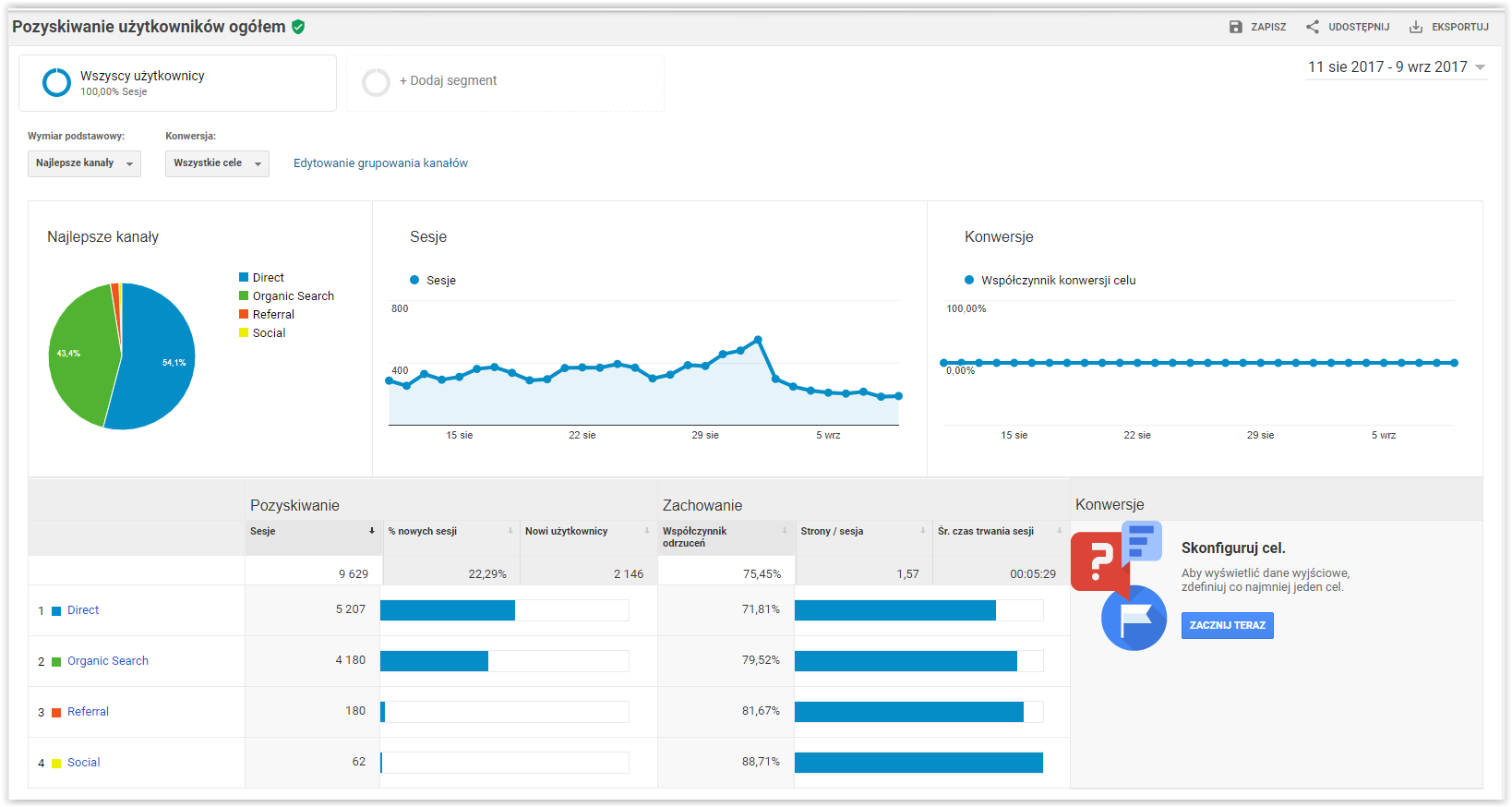
Task: Click the blue segment circle for Wszyscy użytkownicy
Action: (56, 82)
